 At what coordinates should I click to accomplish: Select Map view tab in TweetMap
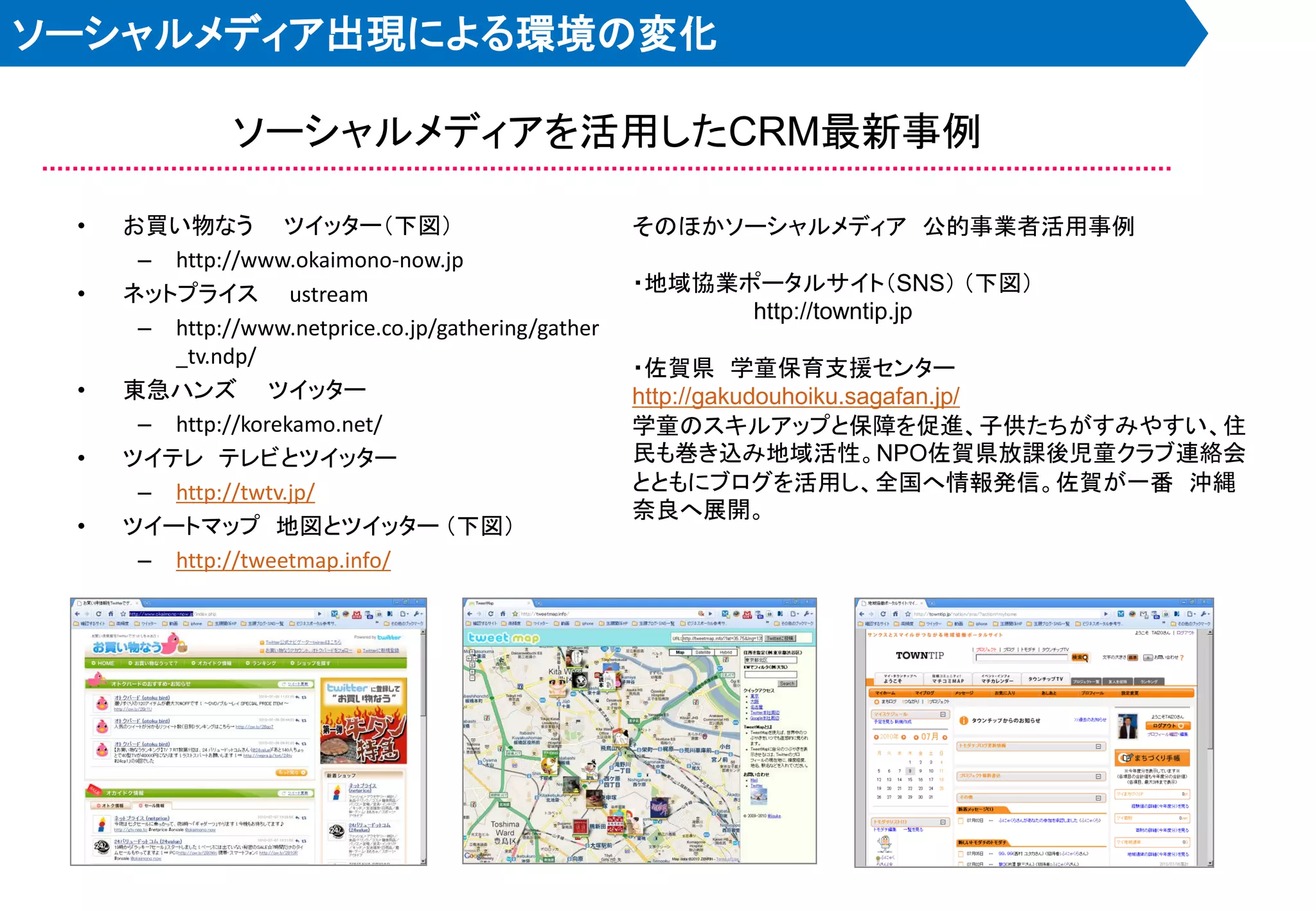pos(680,652)
